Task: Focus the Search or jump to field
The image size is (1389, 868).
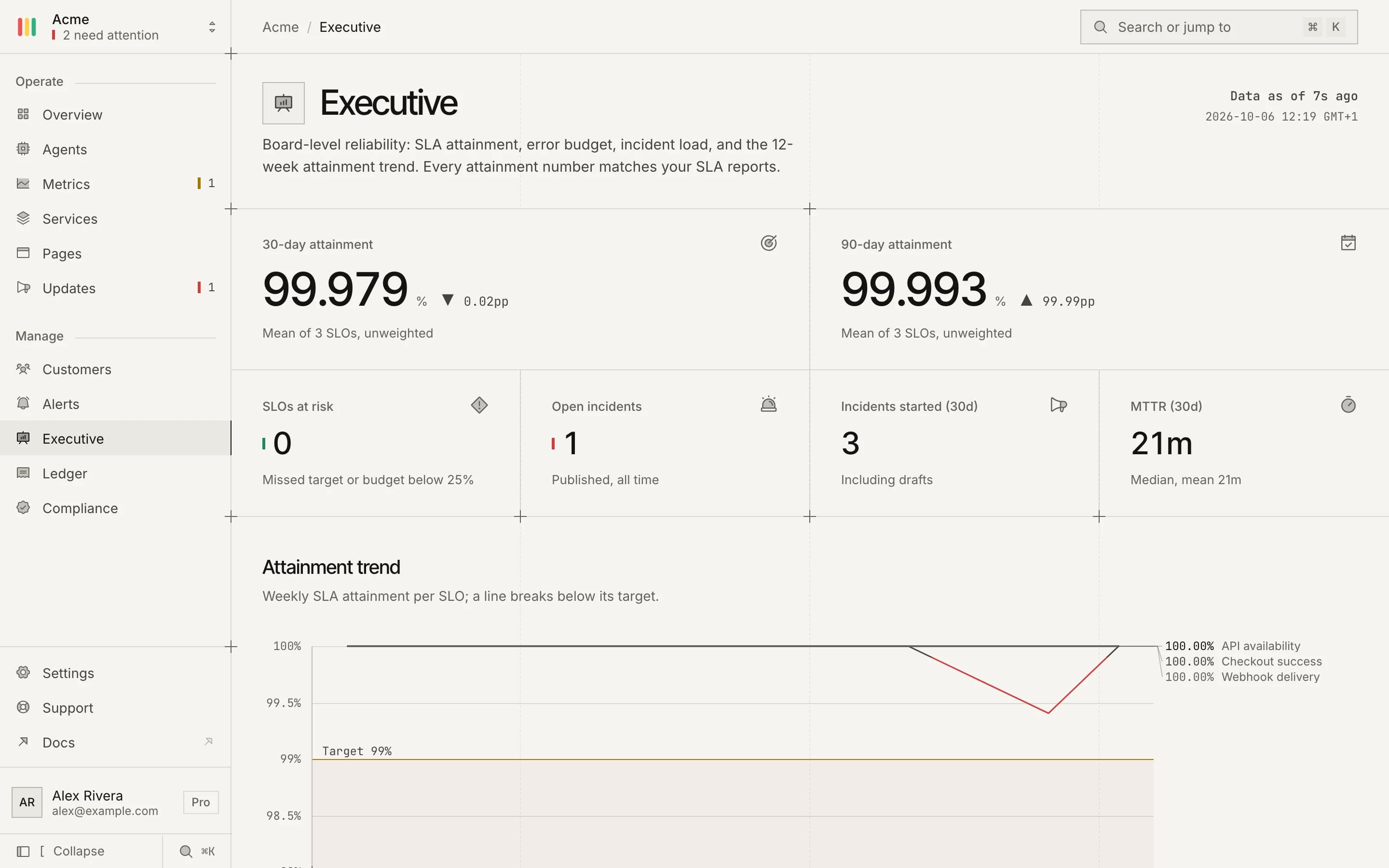Action: (x=1219, y=27)
